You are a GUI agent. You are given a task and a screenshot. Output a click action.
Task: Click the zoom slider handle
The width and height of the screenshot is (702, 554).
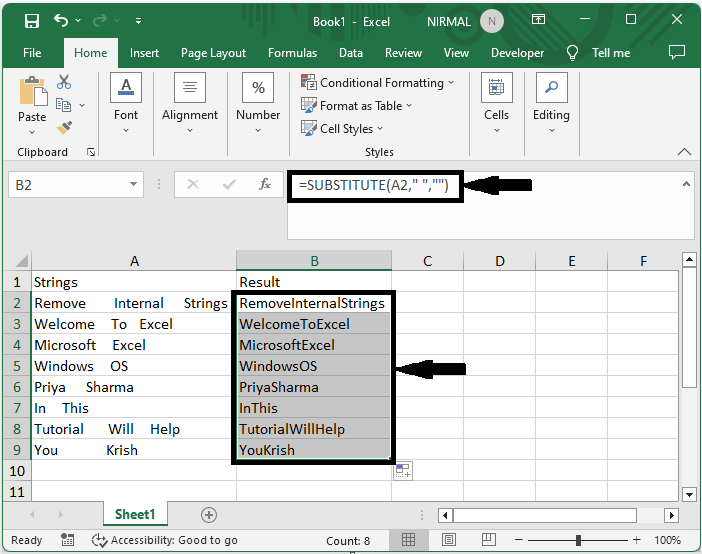[x=578, y=540]
